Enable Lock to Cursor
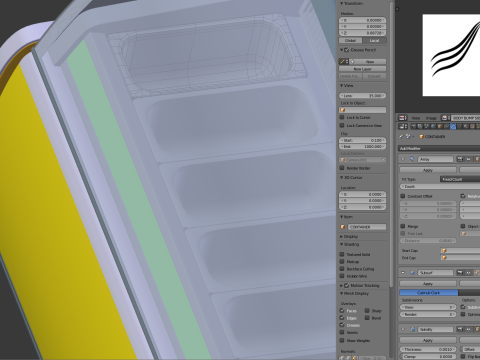Viewport: 480px width, 360px height. (342, 117)
